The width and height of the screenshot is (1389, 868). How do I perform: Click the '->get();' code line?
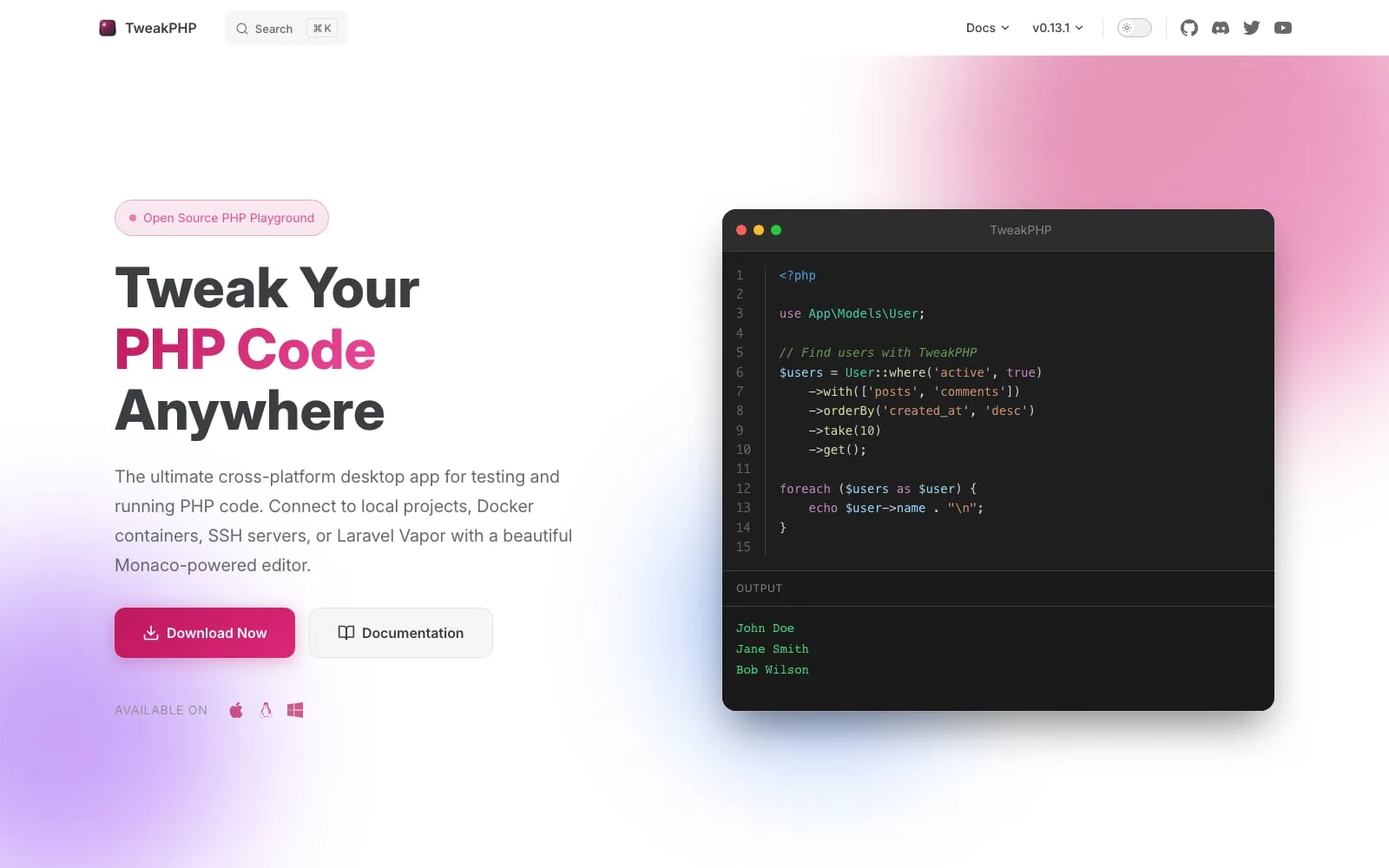coord(837,450)
